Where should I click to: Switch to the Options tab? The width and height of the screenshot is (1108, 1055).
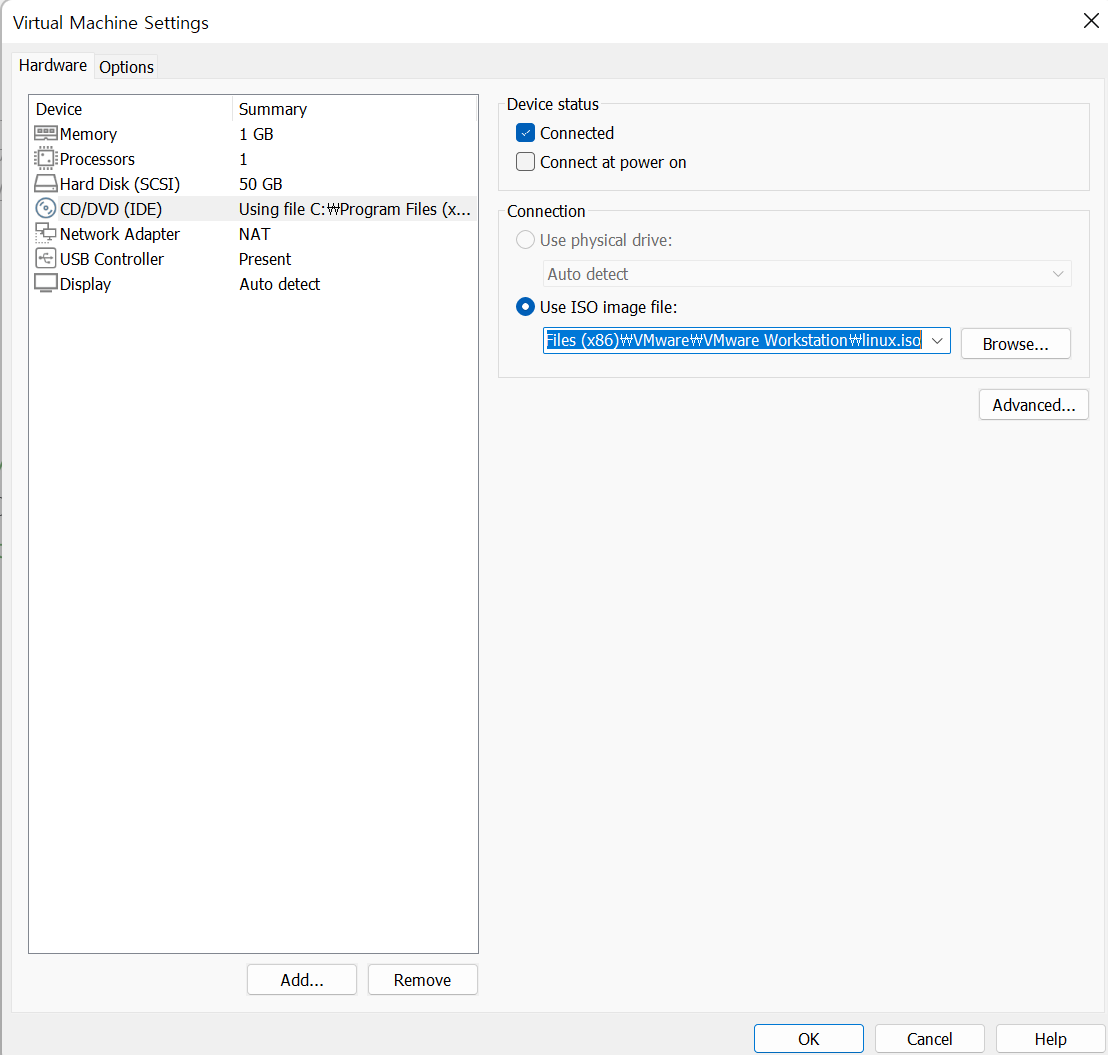[x=126, y=67]
